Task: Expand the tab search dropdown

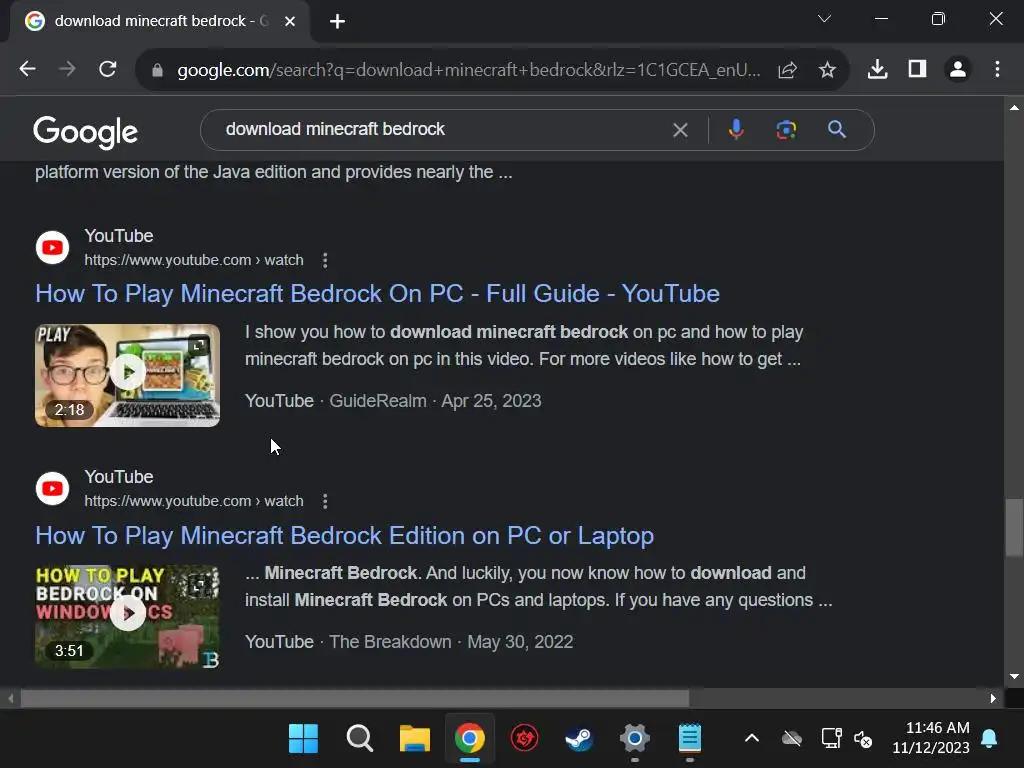Action: pos(824,19)
